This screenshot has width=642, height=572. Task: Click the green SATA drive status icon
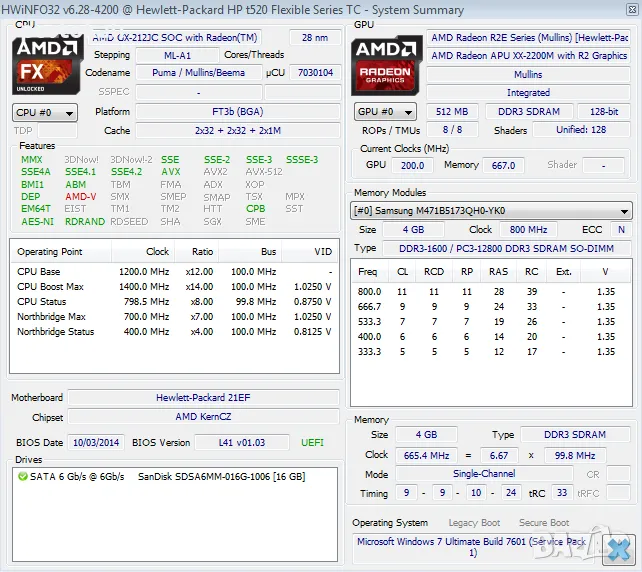pos(22,476)
